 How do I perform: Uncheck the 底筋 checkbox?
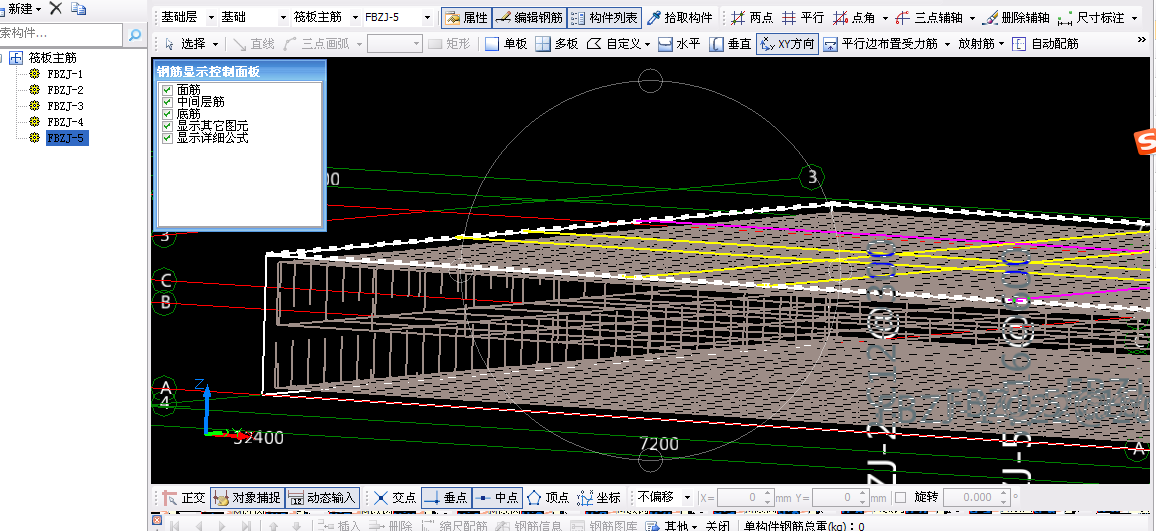[x=167, y=114]
